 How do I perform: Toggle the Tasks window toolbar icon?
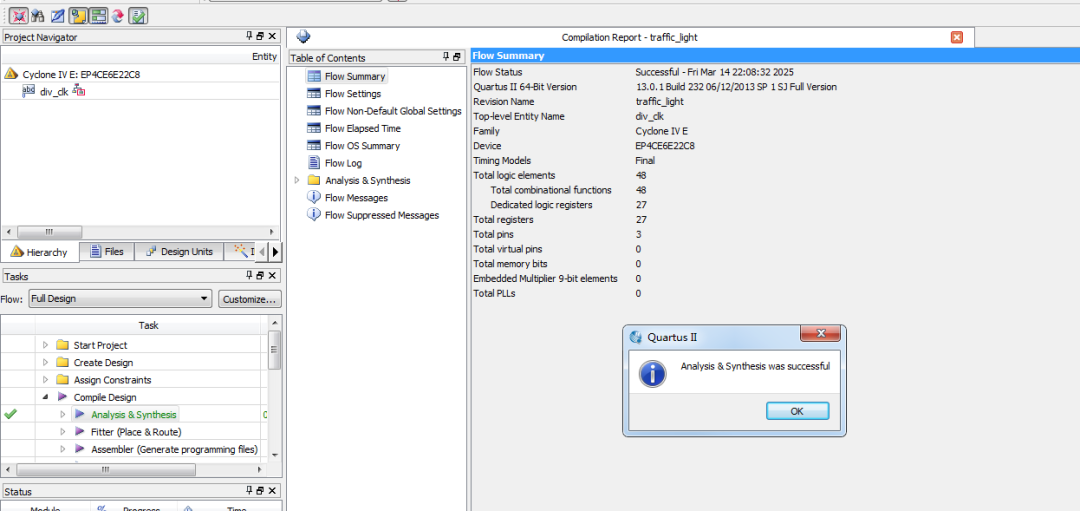[x=98, y=15]
